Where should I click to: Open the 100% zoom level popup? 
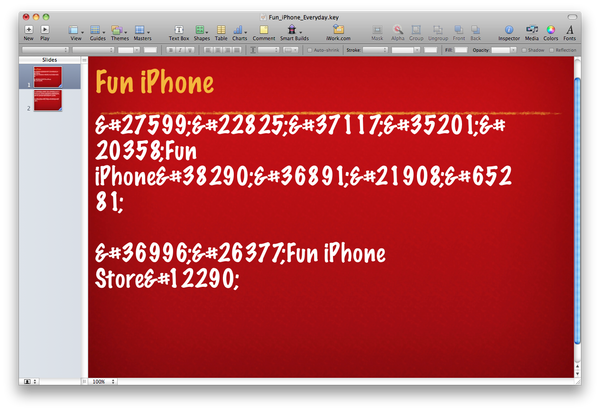coord(102,382)
